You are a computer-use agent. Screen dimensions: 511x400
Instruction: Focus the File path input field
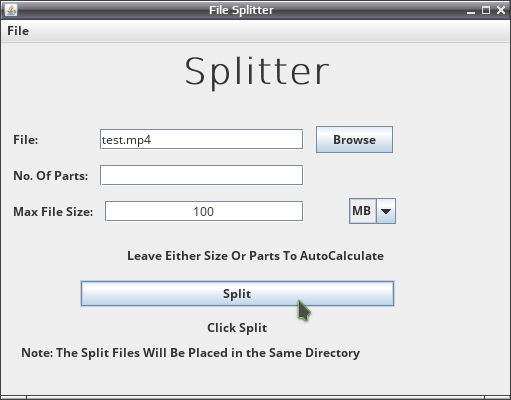202,139
